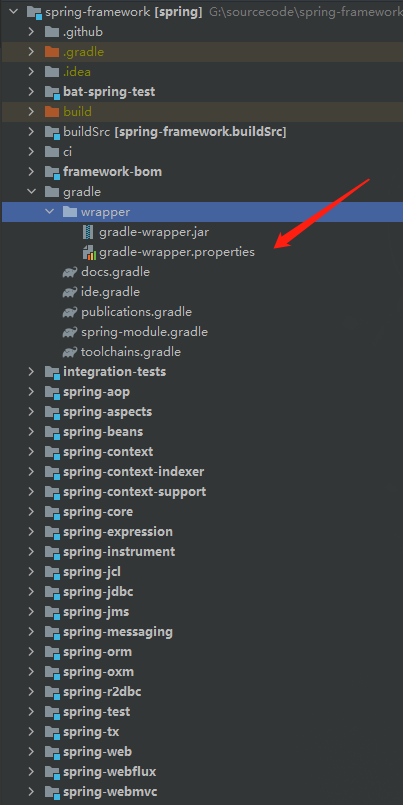The image size is (403, 805).
Task: Collapse the wrapper folder arrow
Action: [50, 212]
